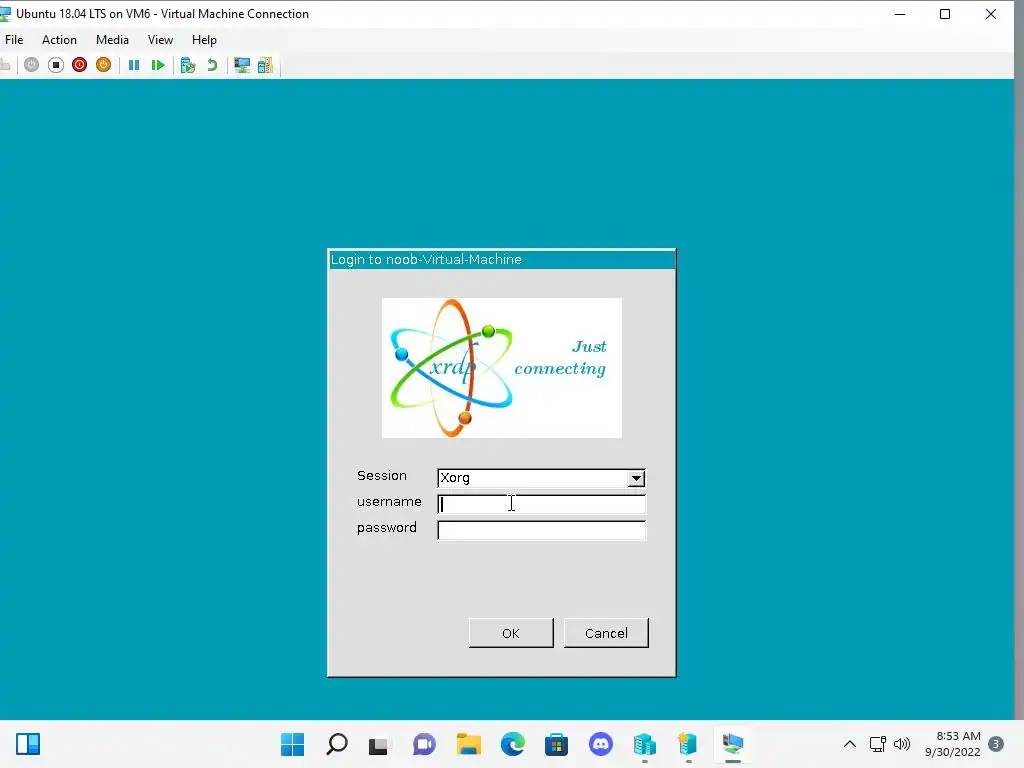Click the xrdp logo image

tap(502, 368)
